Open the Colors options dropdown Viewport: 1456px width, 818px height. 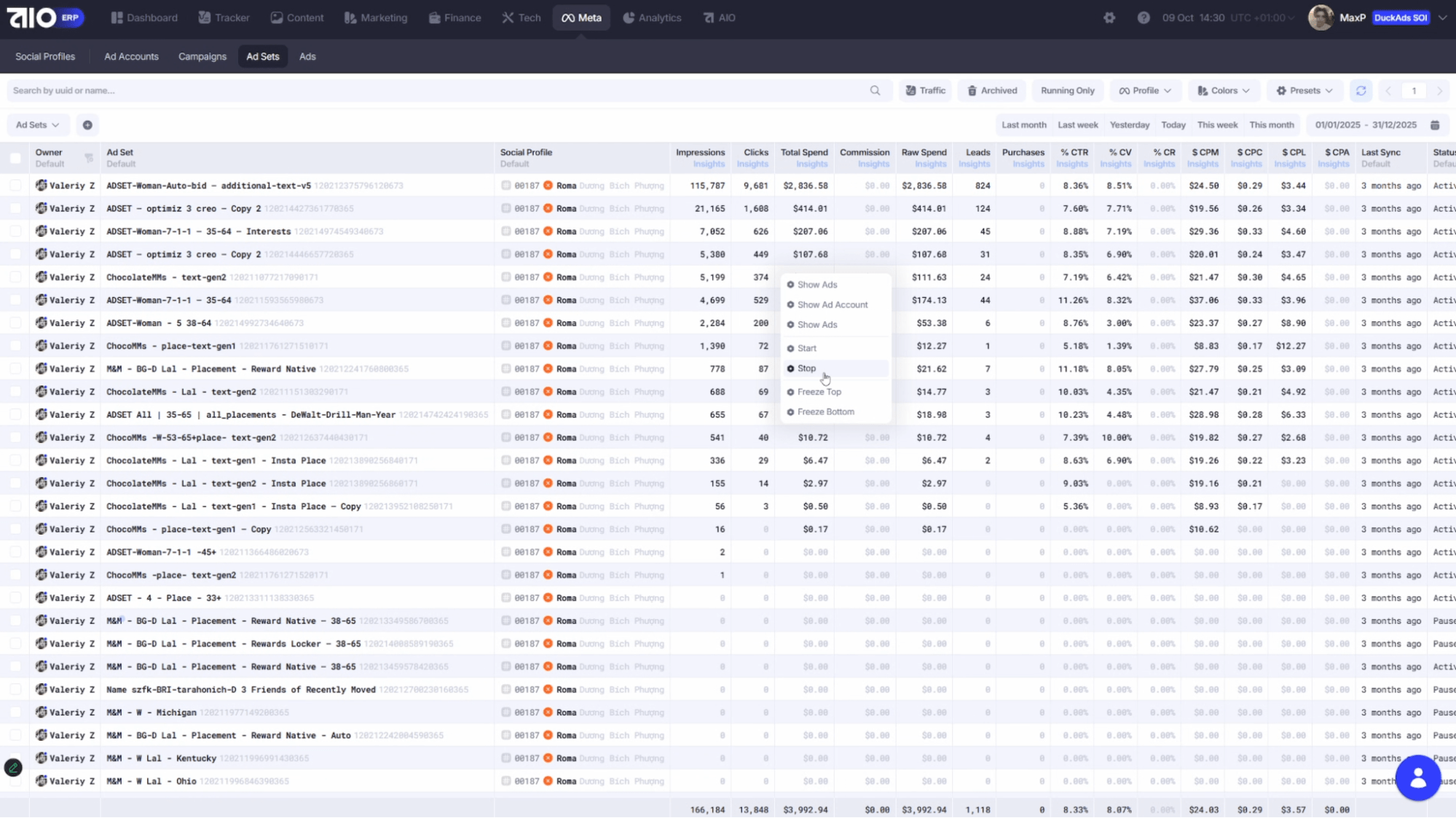click(x=1224, y=91)
